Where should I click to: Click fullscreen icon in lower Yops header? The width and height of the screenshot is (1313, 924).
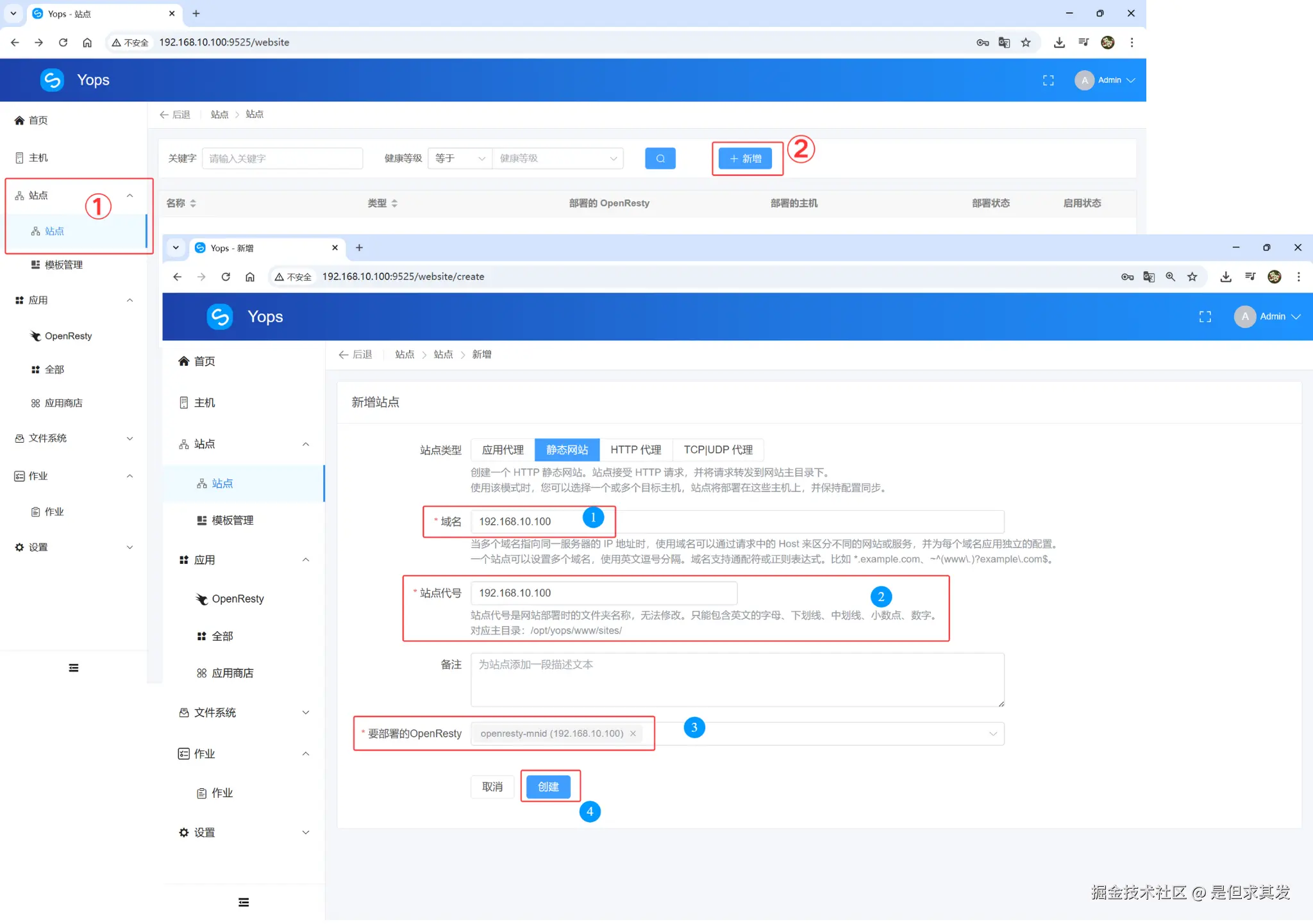point(1205,317)
